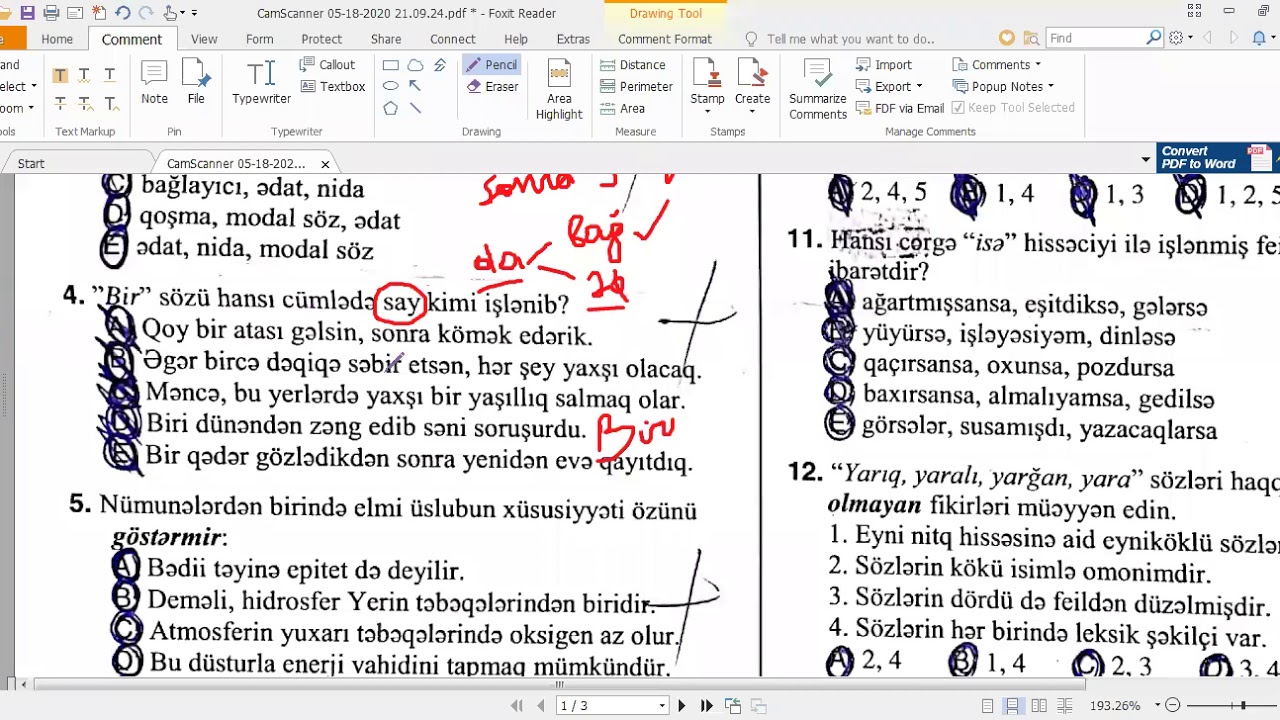
Task: Open Summarize Comments
Action: click(818, 90)
